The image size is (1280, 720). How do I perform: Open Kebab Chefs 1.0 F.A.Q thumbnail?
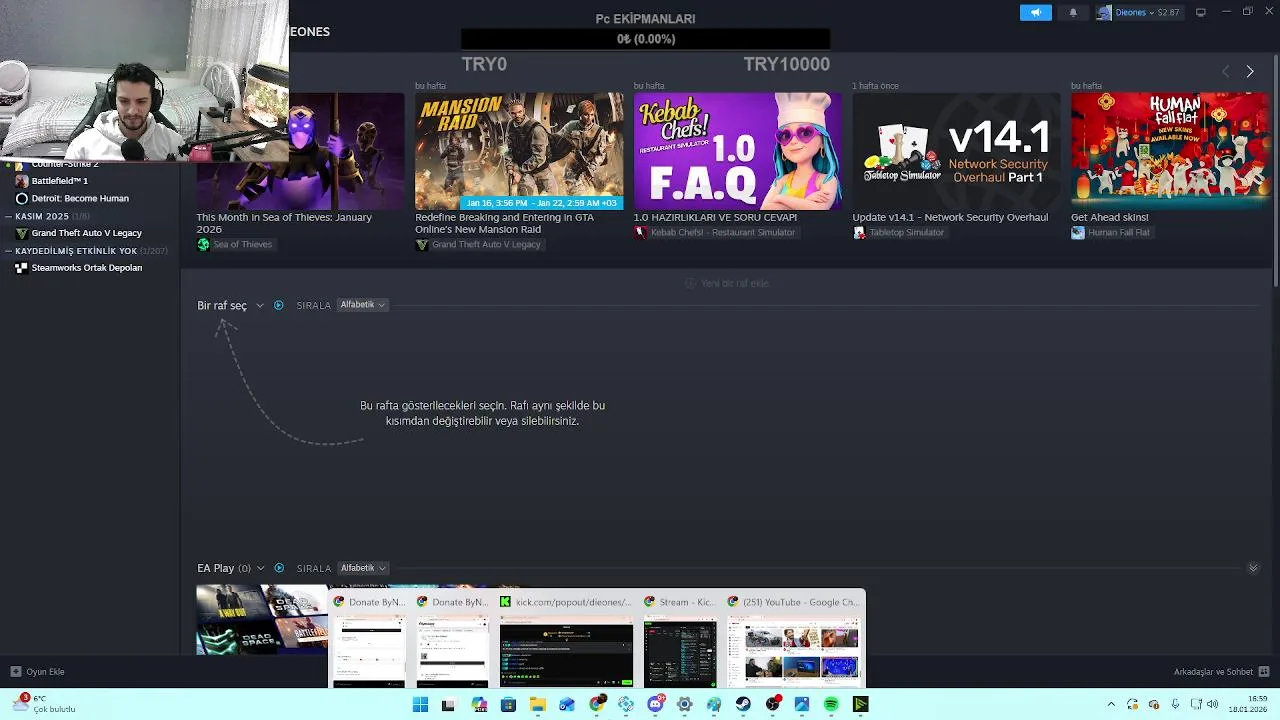click(737, 151)
